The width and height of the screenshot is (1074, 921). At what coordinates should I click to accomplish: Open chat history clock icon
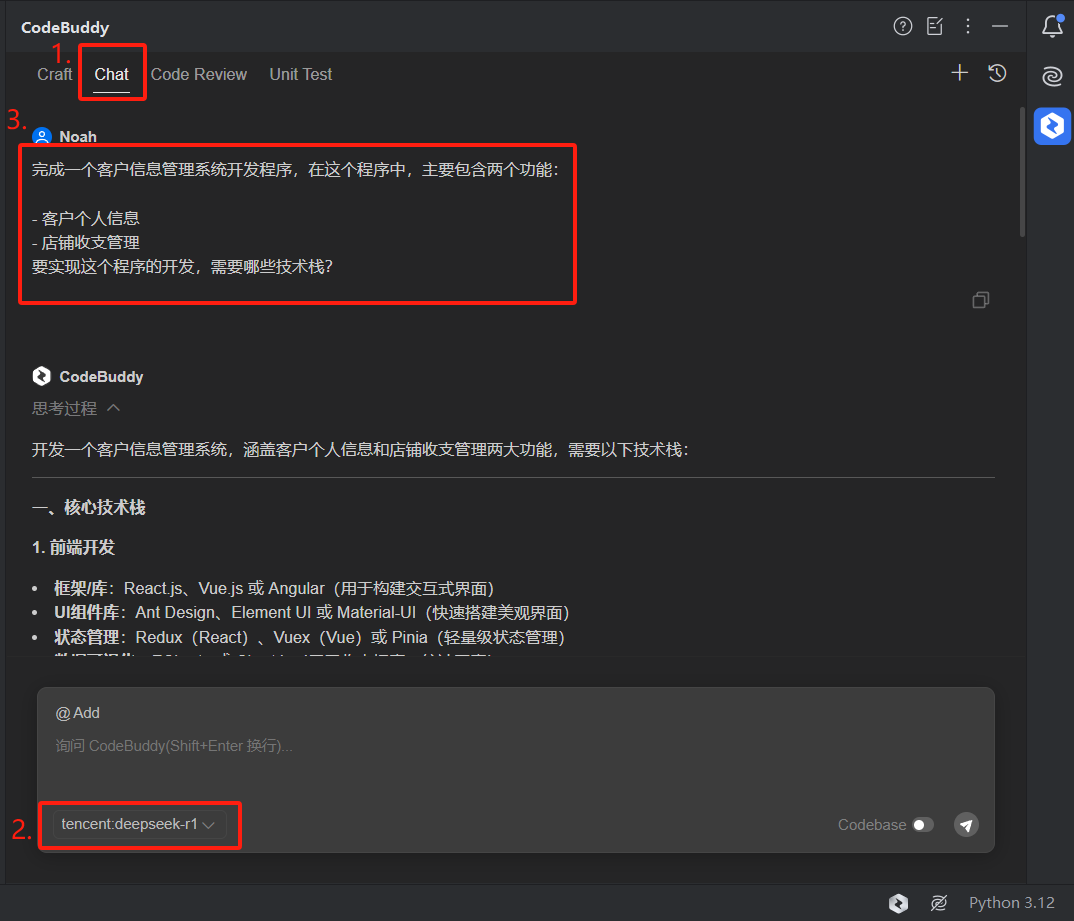pos(997,73)
